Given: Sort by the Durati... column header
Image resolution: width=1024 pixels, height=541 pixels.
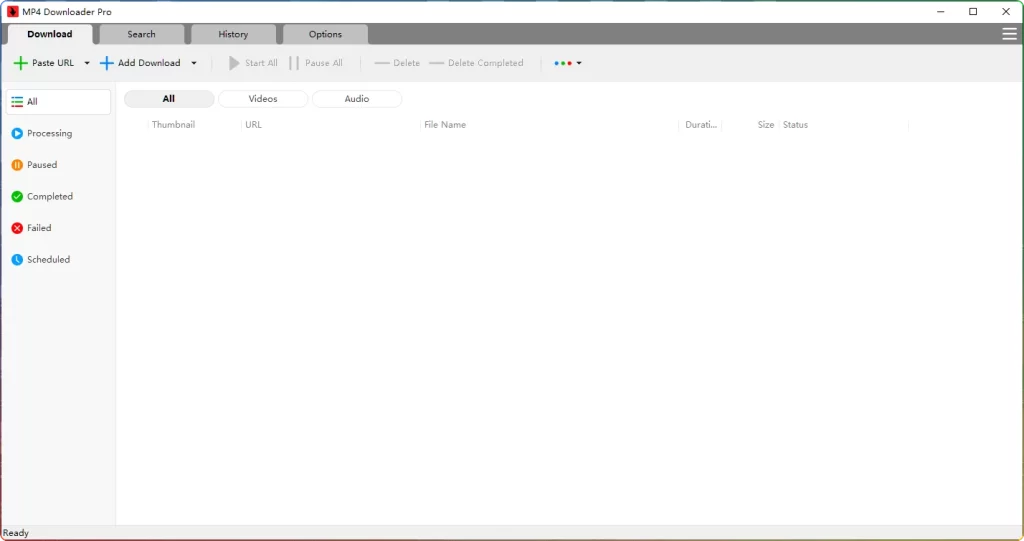Looking at the screenshot, I should [x=701, y=125].
